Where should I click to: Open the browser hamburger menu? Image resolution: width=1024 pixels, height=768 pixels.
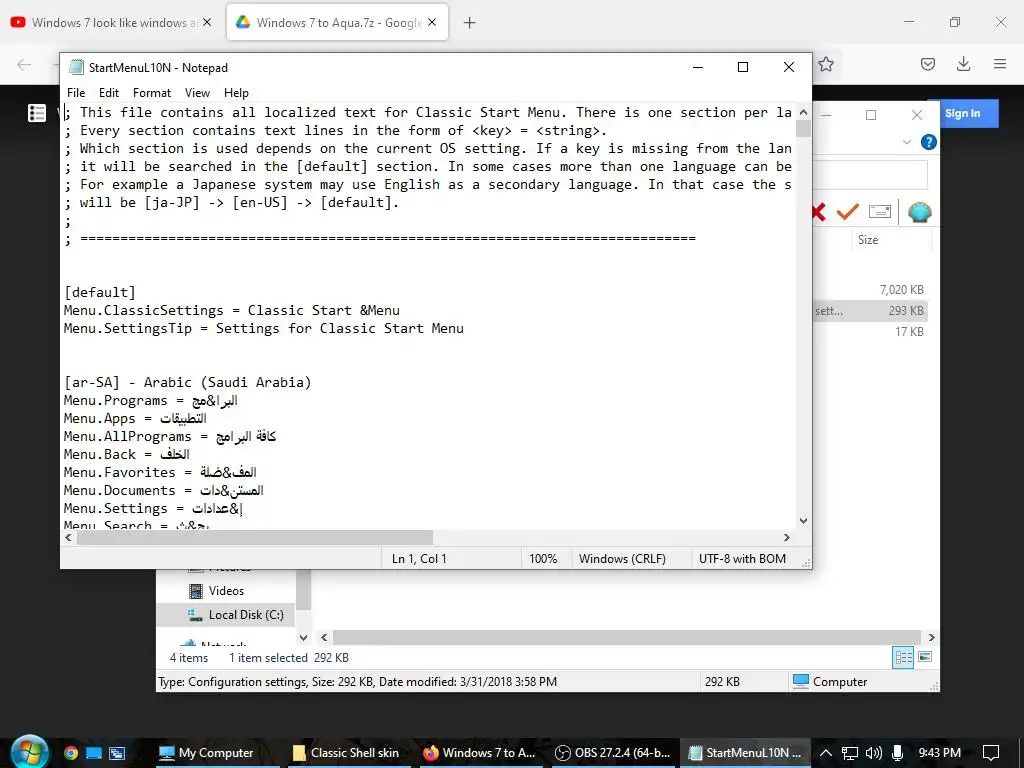click(x=999, y=64)
